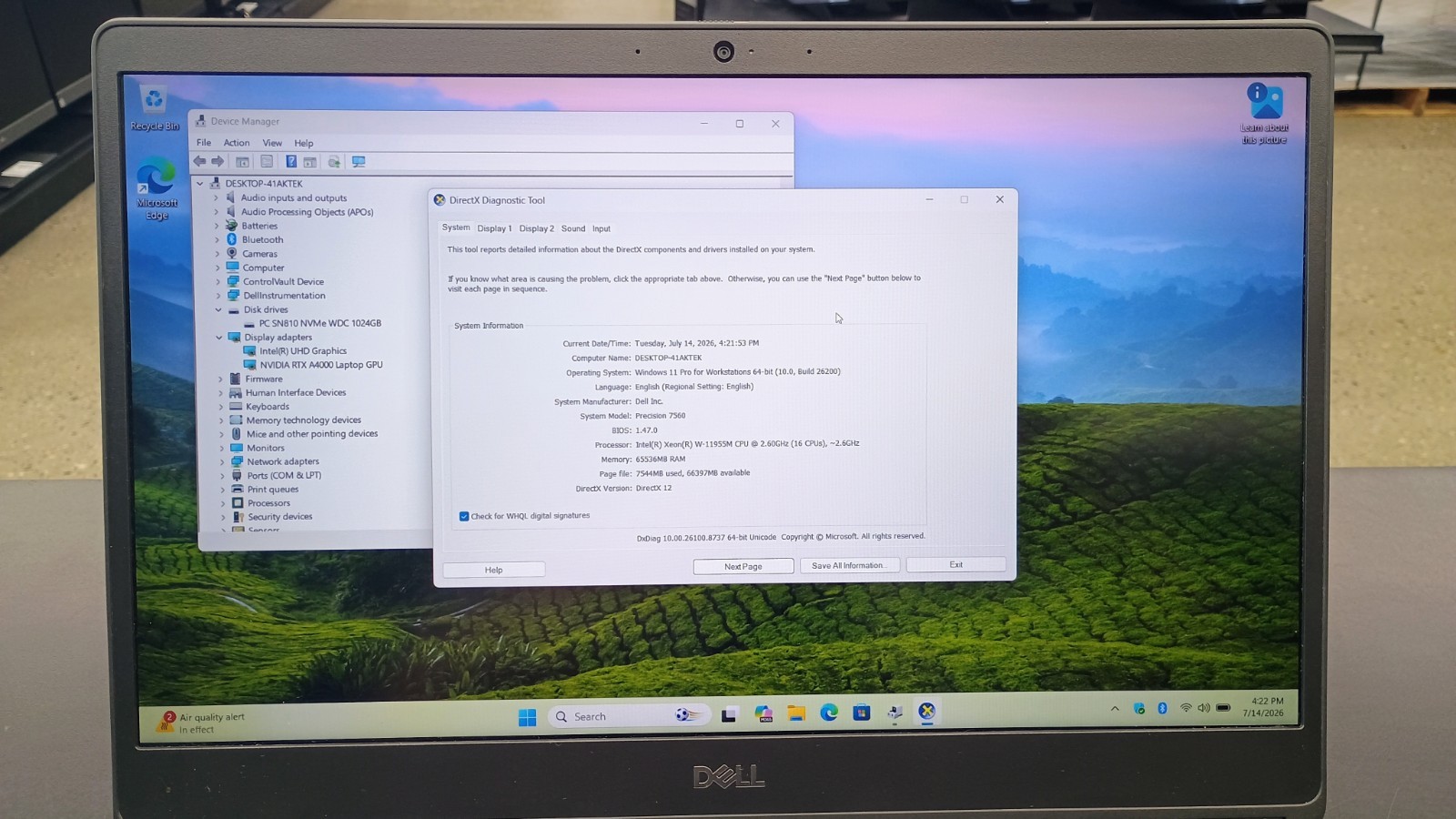Select NVIDIA RTX A4000 Laptop GPU

[x=321, y=365]
